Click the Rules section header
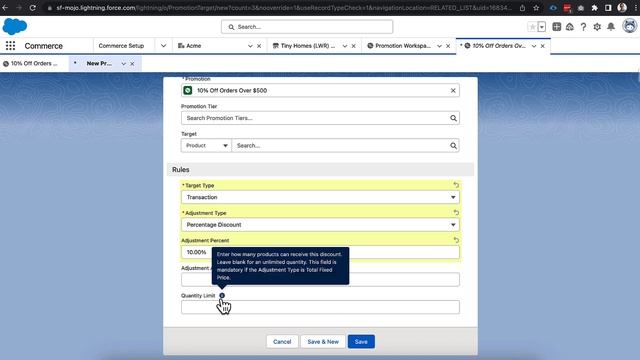 pos(320,169)
